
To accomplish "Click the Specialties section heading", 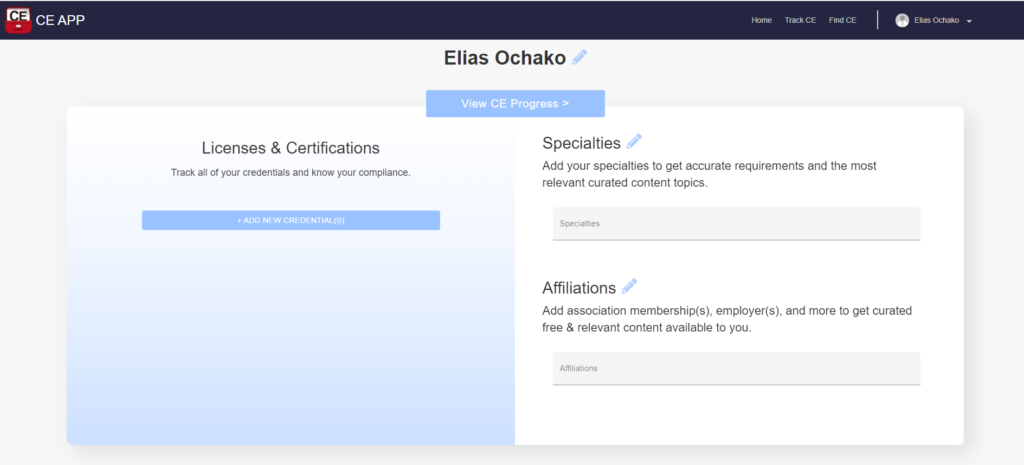I will click(x=581, y=143).
